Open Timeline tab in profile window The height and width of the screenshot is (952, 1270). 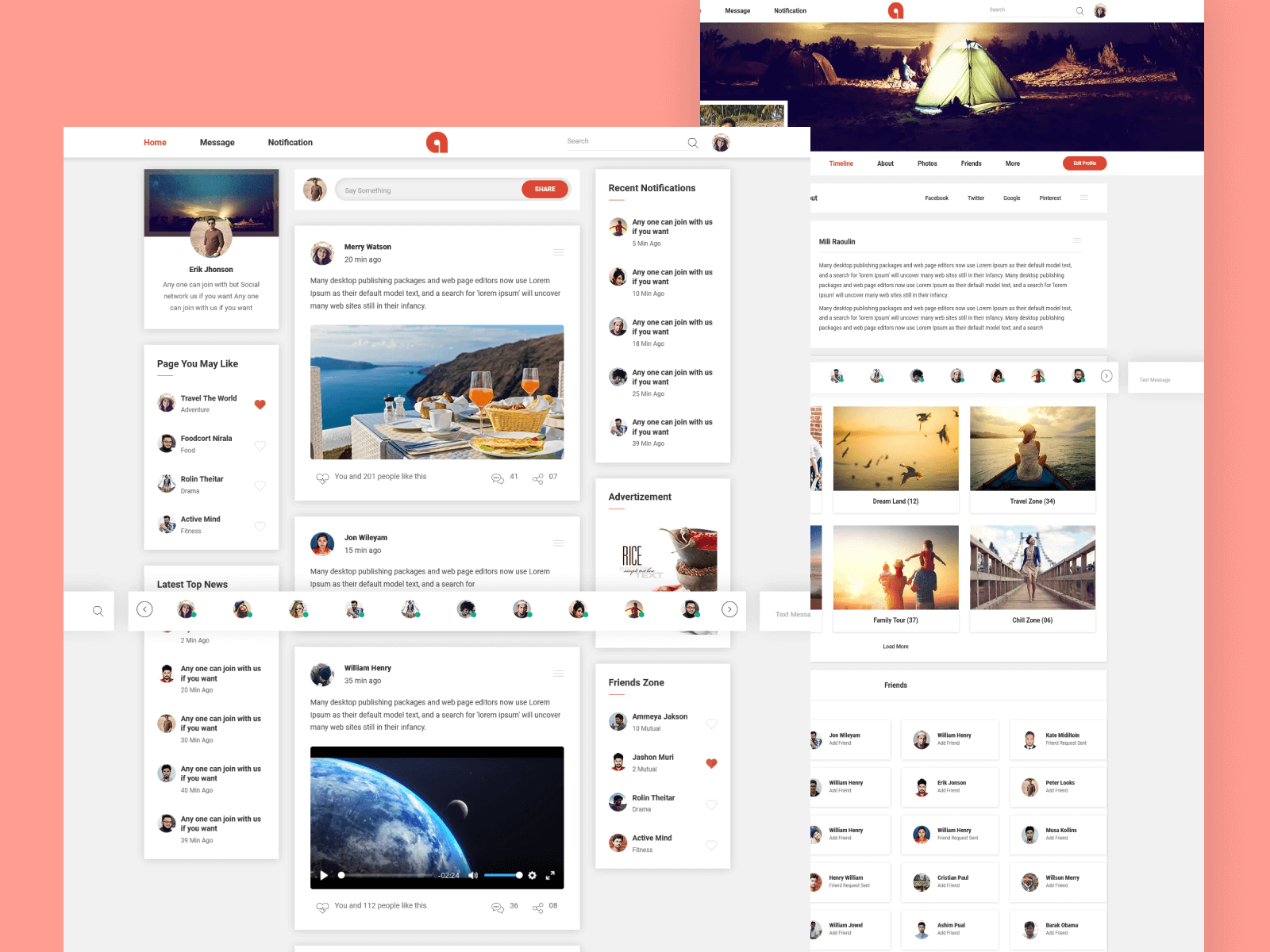coord(841,163)
